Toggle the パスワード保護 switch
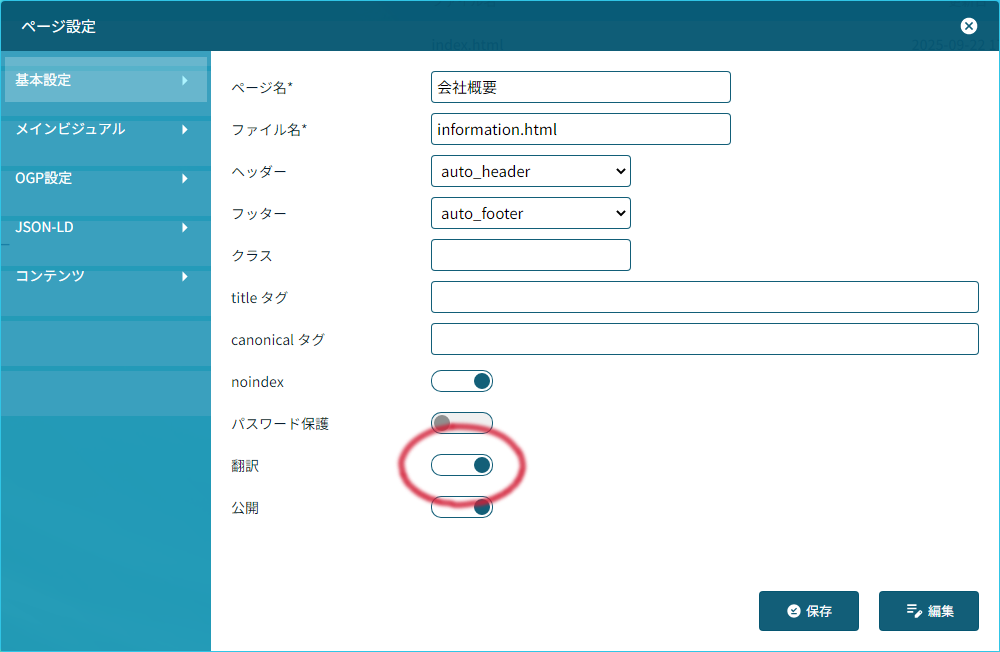This screenshot has width=1000, height=652. [462, 423]
